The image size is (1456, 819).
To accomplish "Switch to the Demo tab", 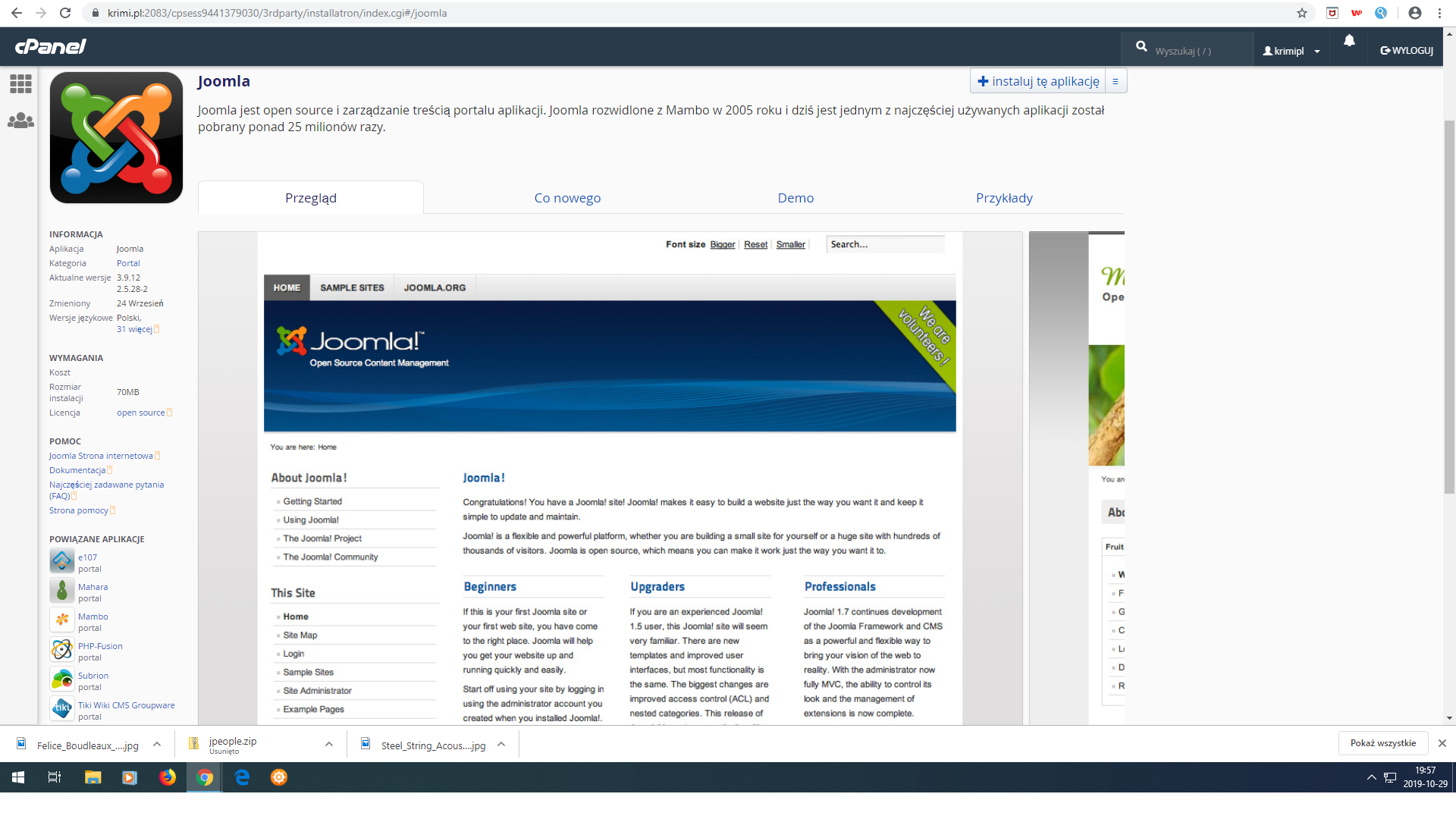I will (795, 198).
